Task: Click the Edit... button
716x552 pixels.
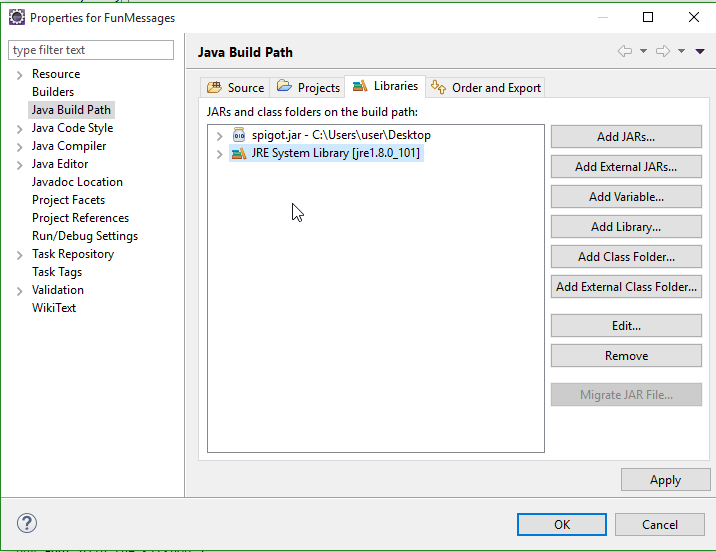Action: click(x=626, y=326)
